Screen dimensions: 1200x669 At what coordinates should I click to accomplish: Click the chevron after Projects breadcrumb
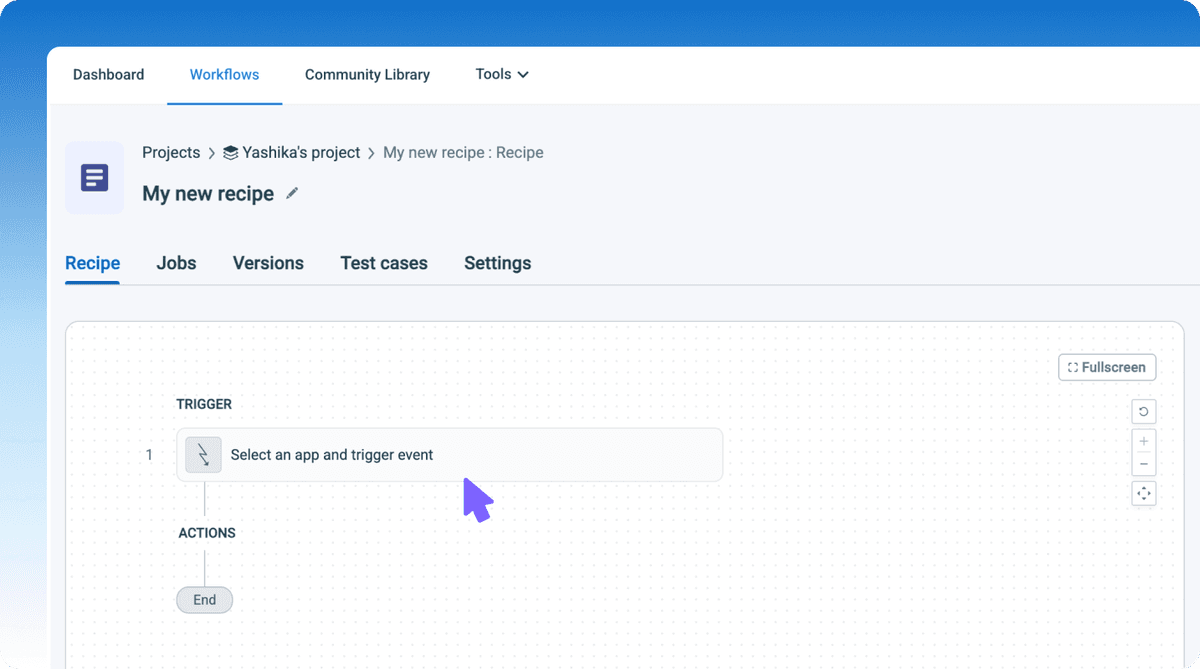pyautogui.click(x=211, y=152)
